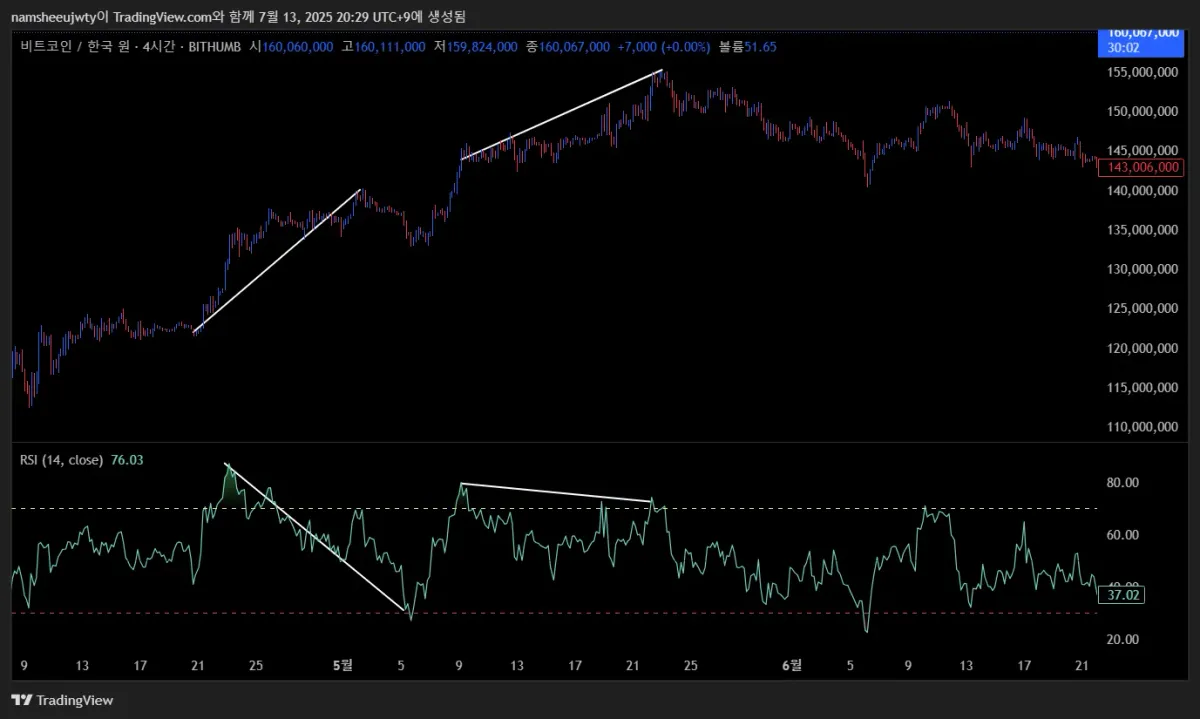Click the blue 160,067,000 price tag
Screen dimensions: 1200x719
coord(1139,34)
